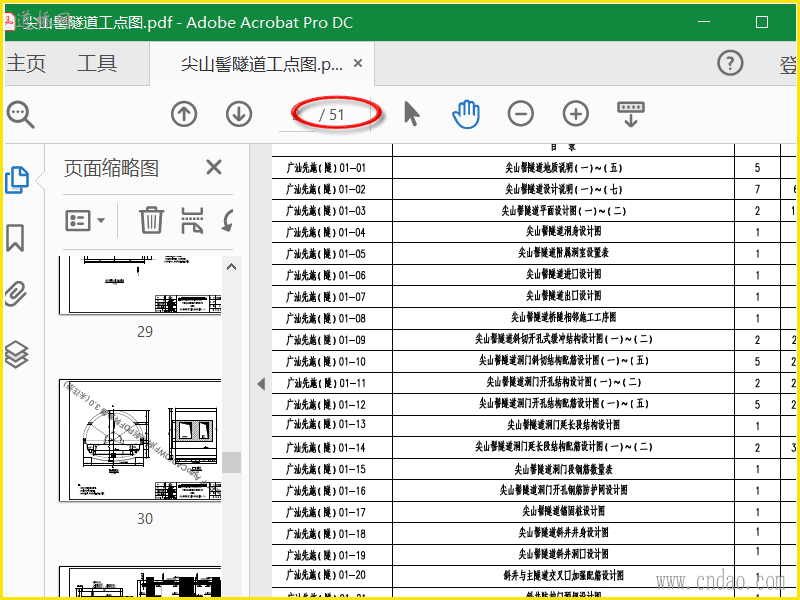Viewport: 800px width, 600px height.
Task: Zoom out with the minus button
Action: (x=521, y=114)
